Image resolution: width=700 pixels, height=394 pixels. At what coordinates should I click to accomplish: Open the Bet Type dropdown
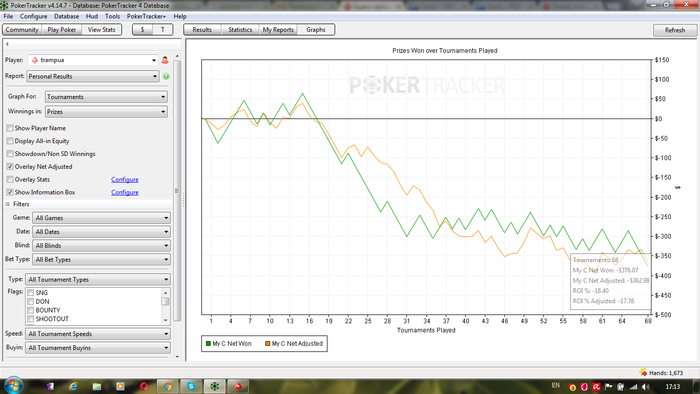101,259
